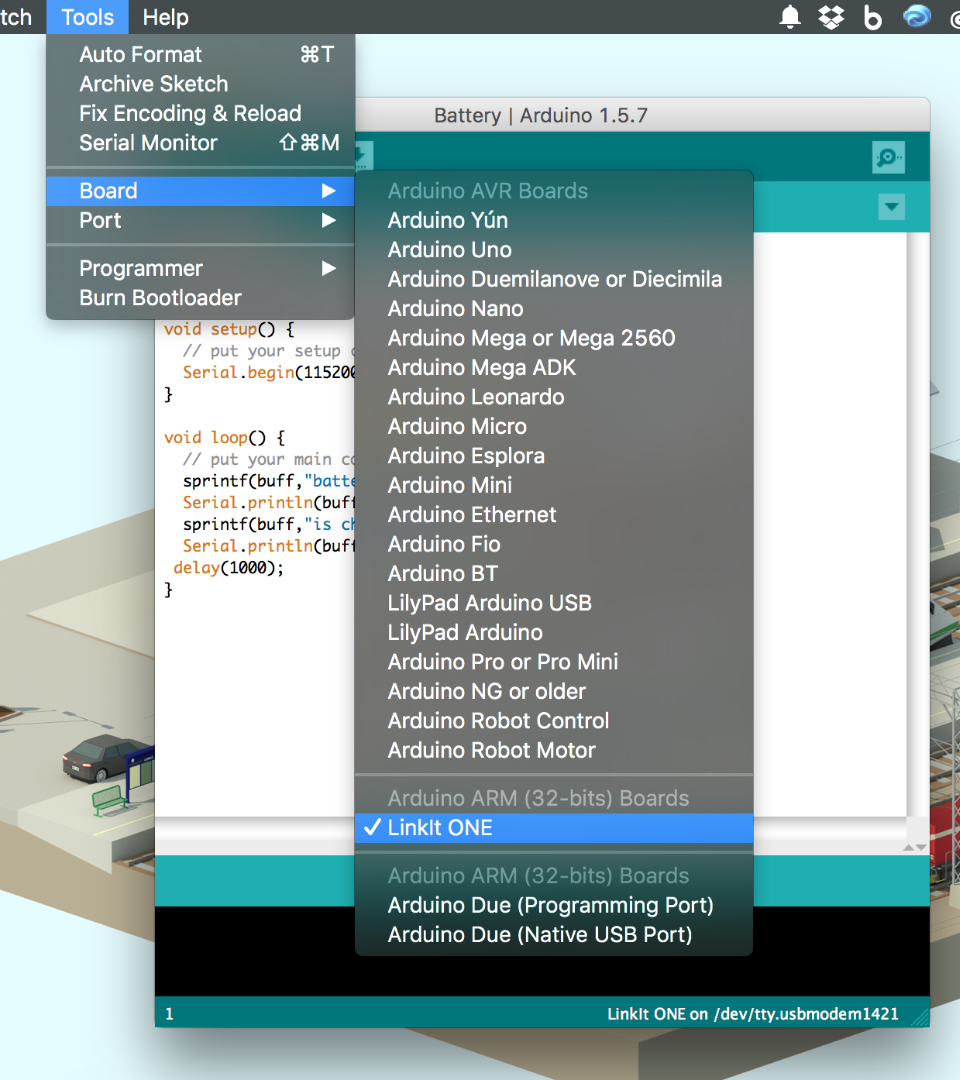Select Arduino Robot Motor
Viewport: 960px width, 1080px height.
(554, 751)
